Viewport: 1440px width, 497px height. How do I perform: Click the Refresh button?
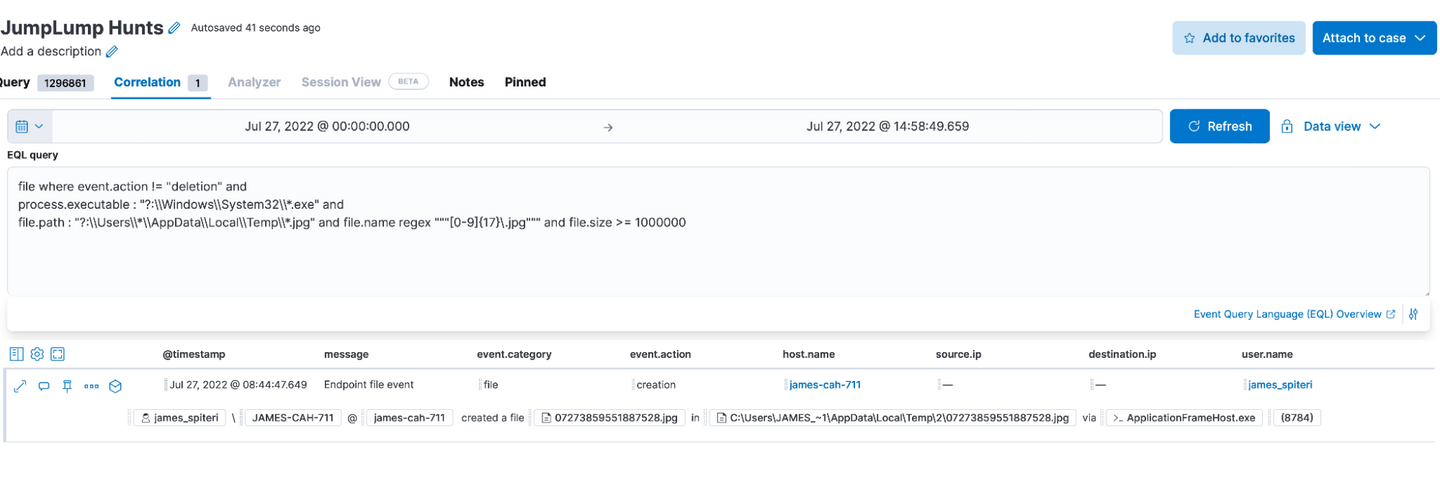pos(1219,127)
